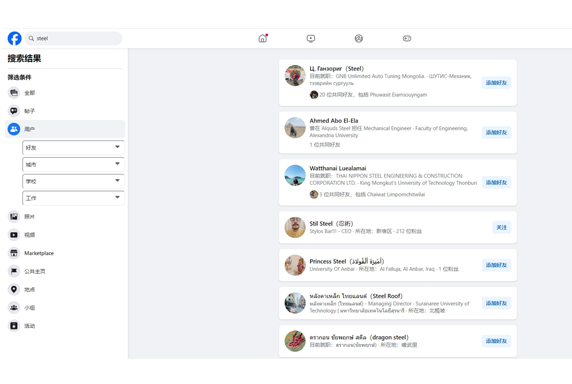Open the Facebook logo home link
The image size is (572, 384).
15,38
